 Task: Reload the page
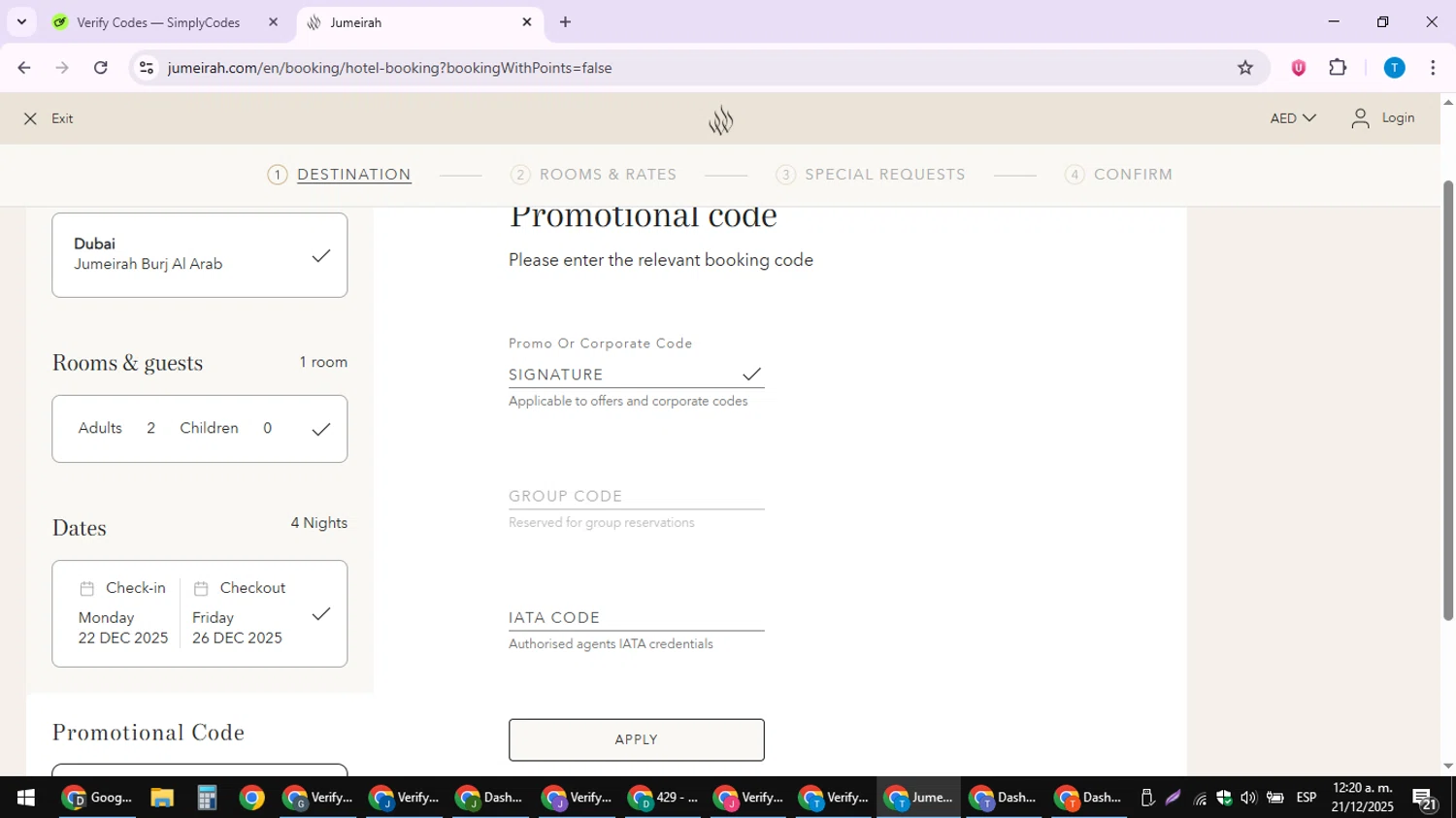click(101, 68)
